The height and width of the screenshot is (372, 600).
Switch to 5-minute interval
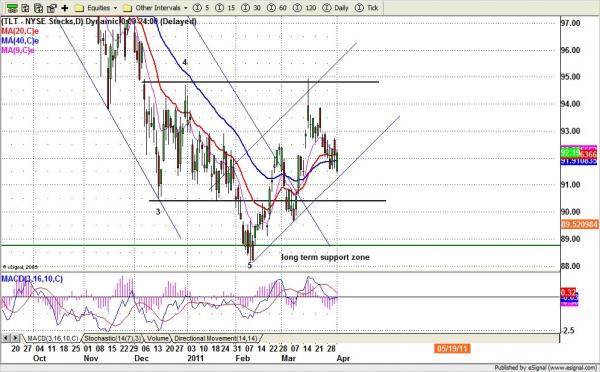[x=201, y=8]
